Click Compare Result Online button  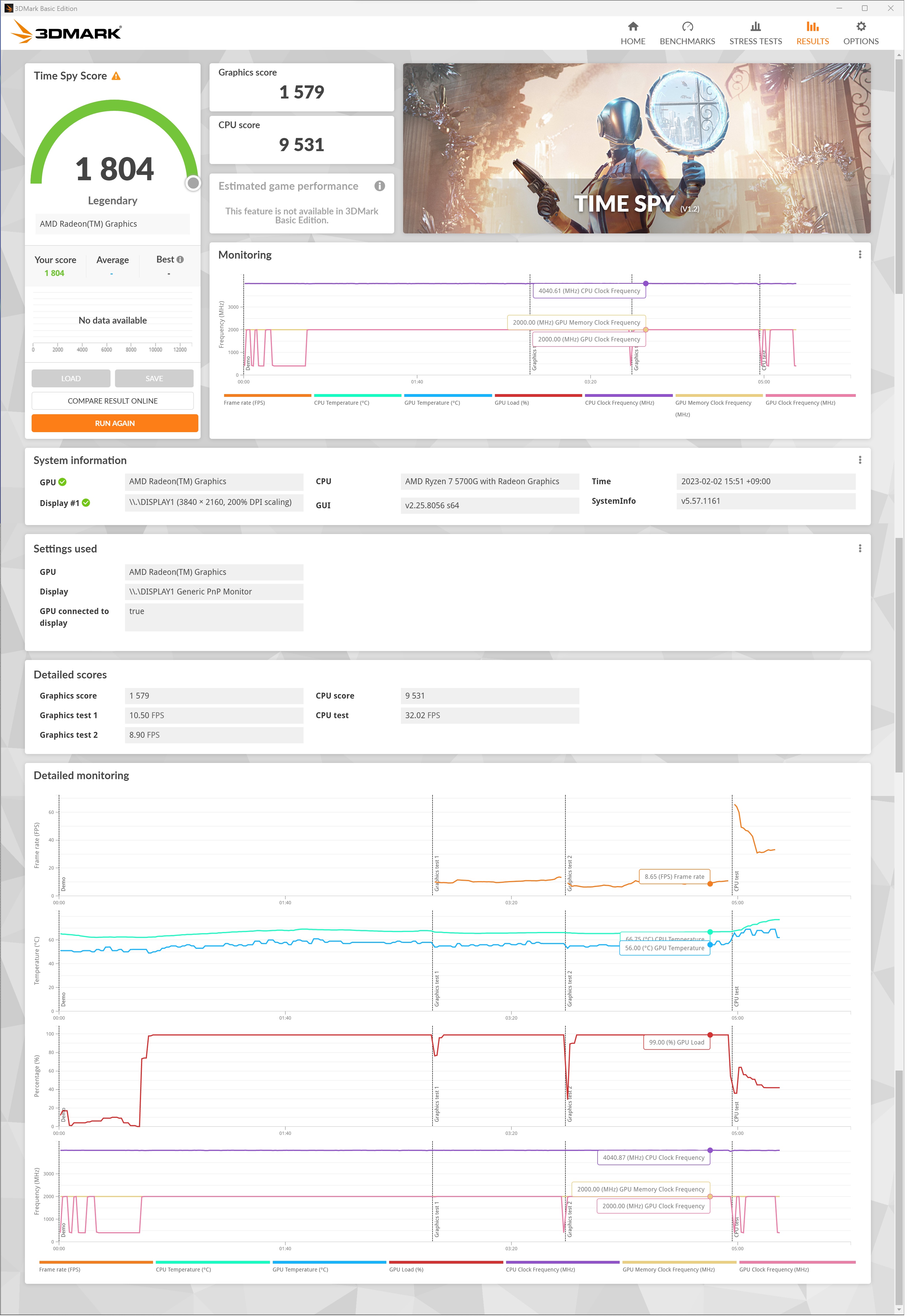(x=112, y=401)
